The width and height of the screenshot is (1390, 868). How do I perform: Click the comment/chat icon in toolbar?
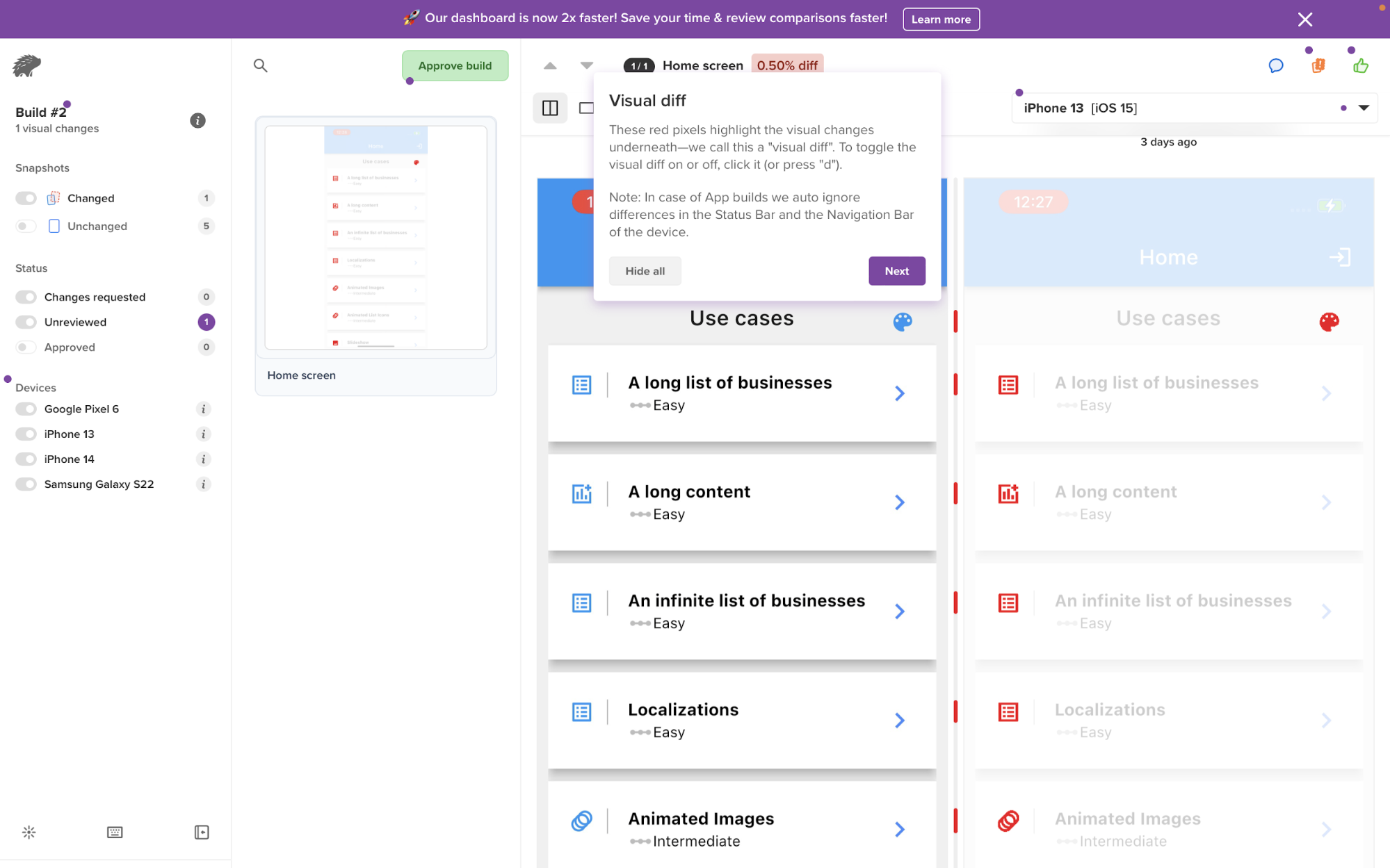pos(1275,65)
